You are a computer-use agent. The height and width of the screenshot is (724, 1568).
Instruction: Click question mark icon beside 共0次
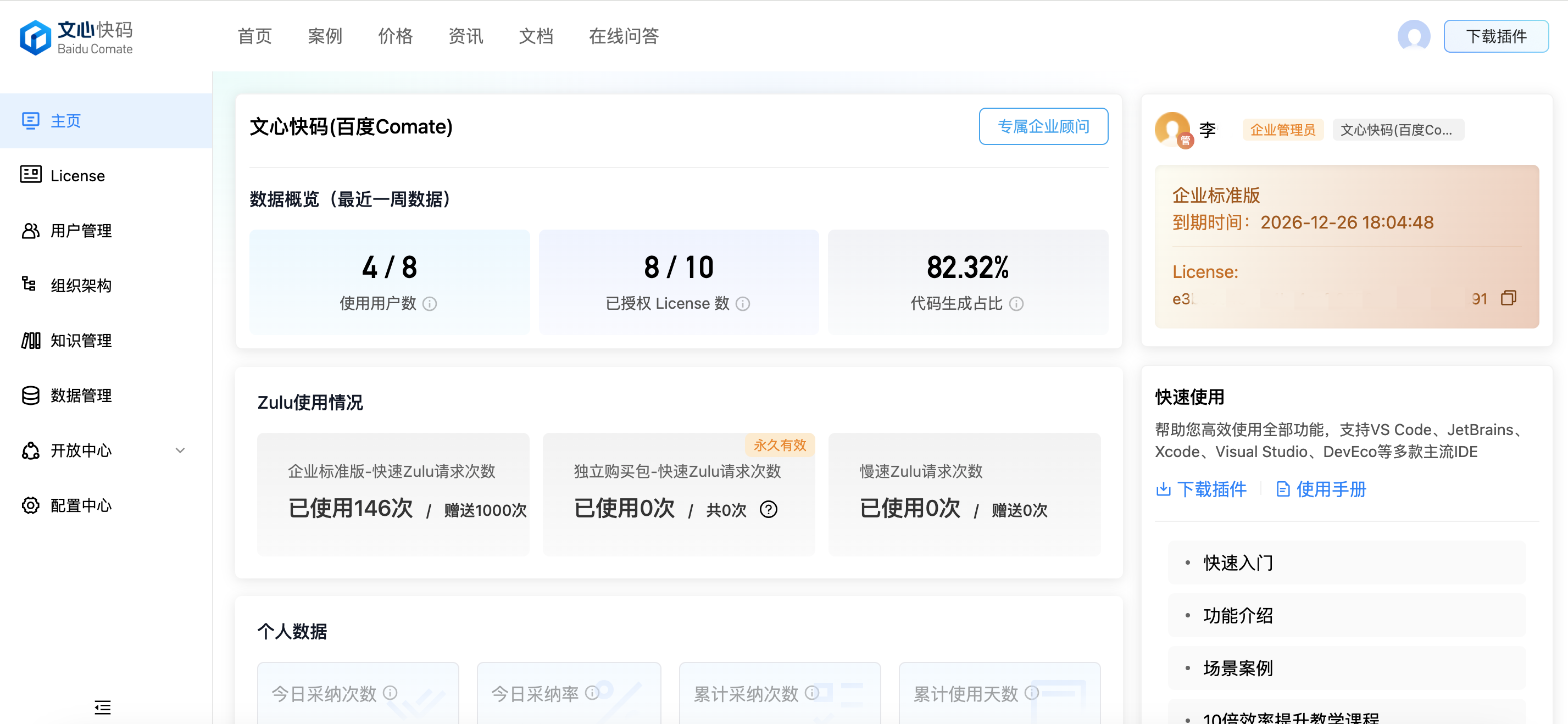(x=769, y=509)
